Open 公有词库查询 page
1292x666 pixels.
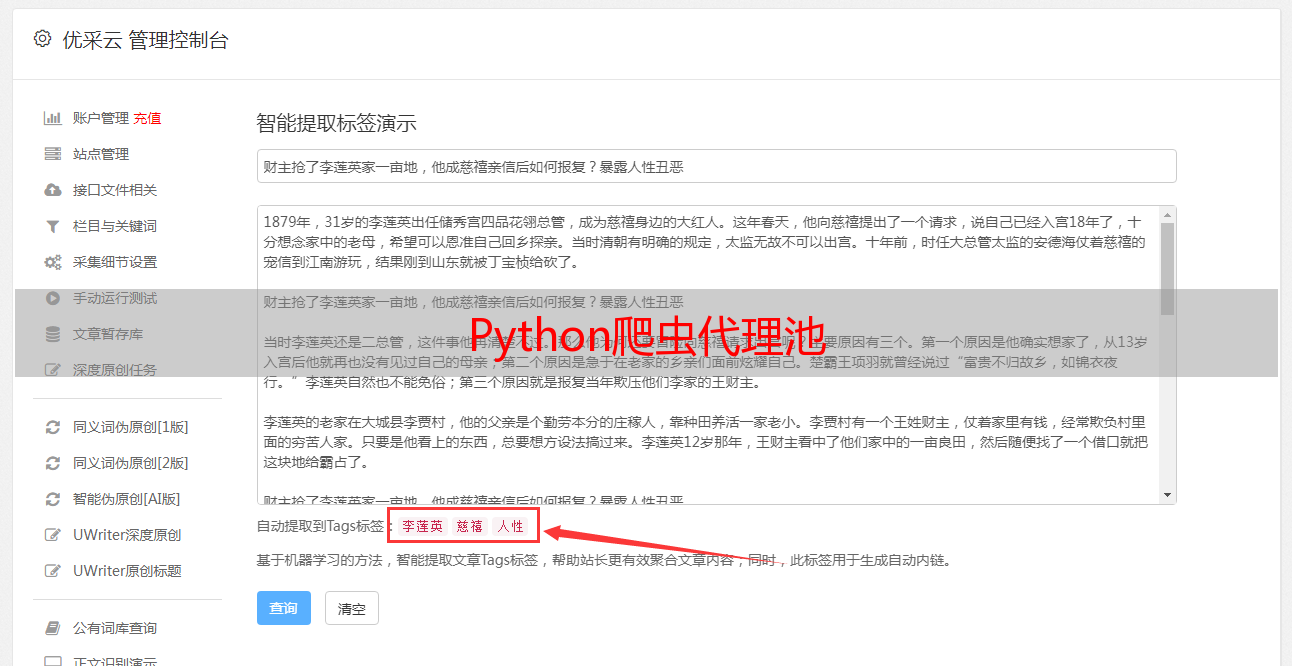coord(115,628)
